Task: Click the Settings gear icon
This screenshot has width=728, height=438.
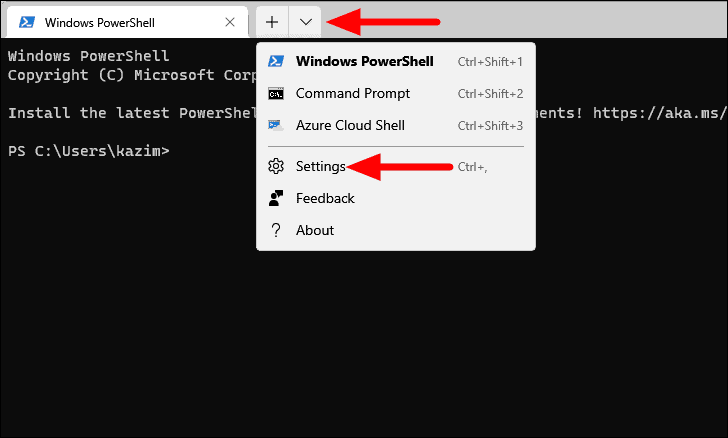Action: pos(276,166)
